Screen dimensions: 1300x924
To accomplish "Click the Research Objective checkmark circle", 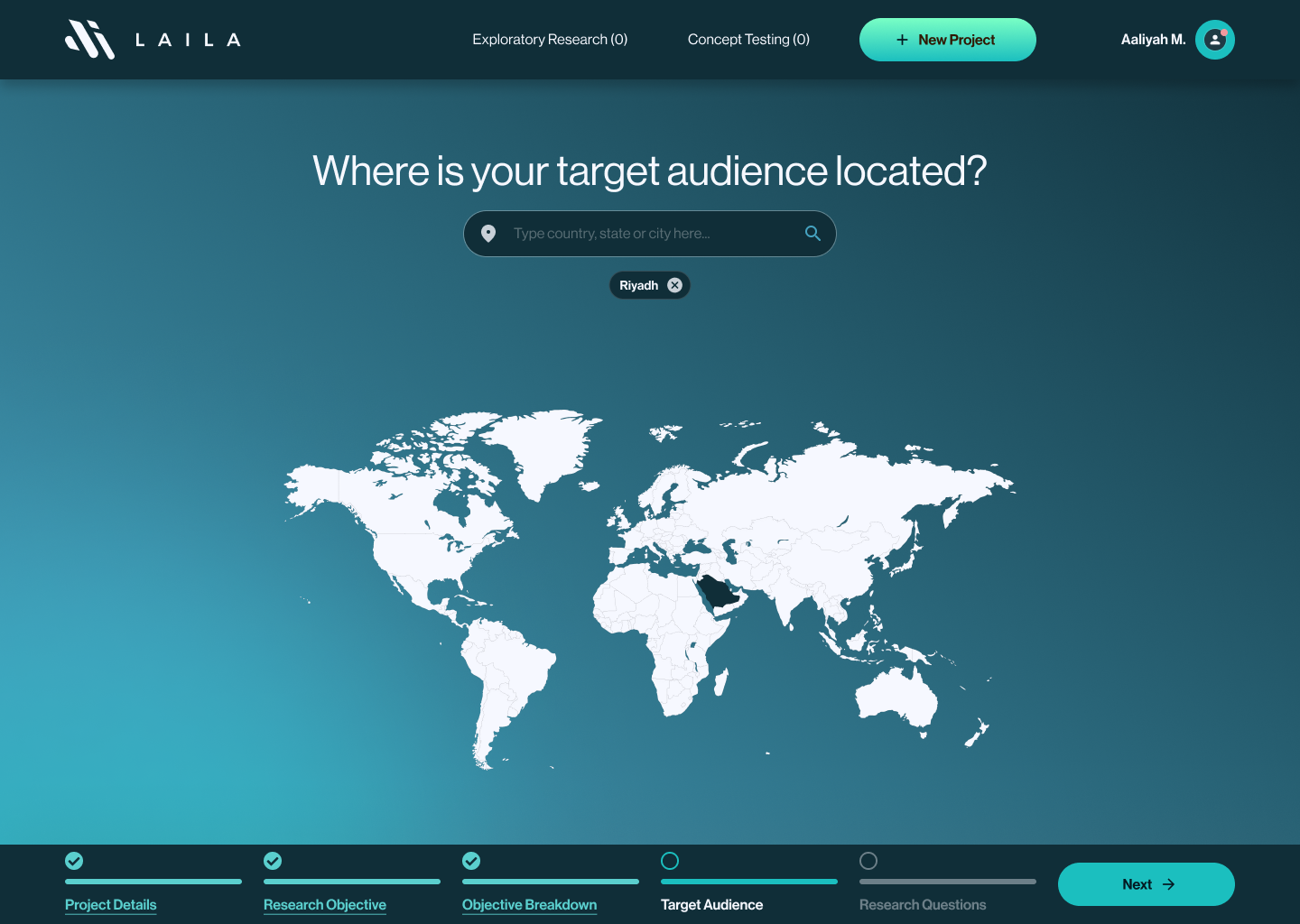I will pos(273,861).
